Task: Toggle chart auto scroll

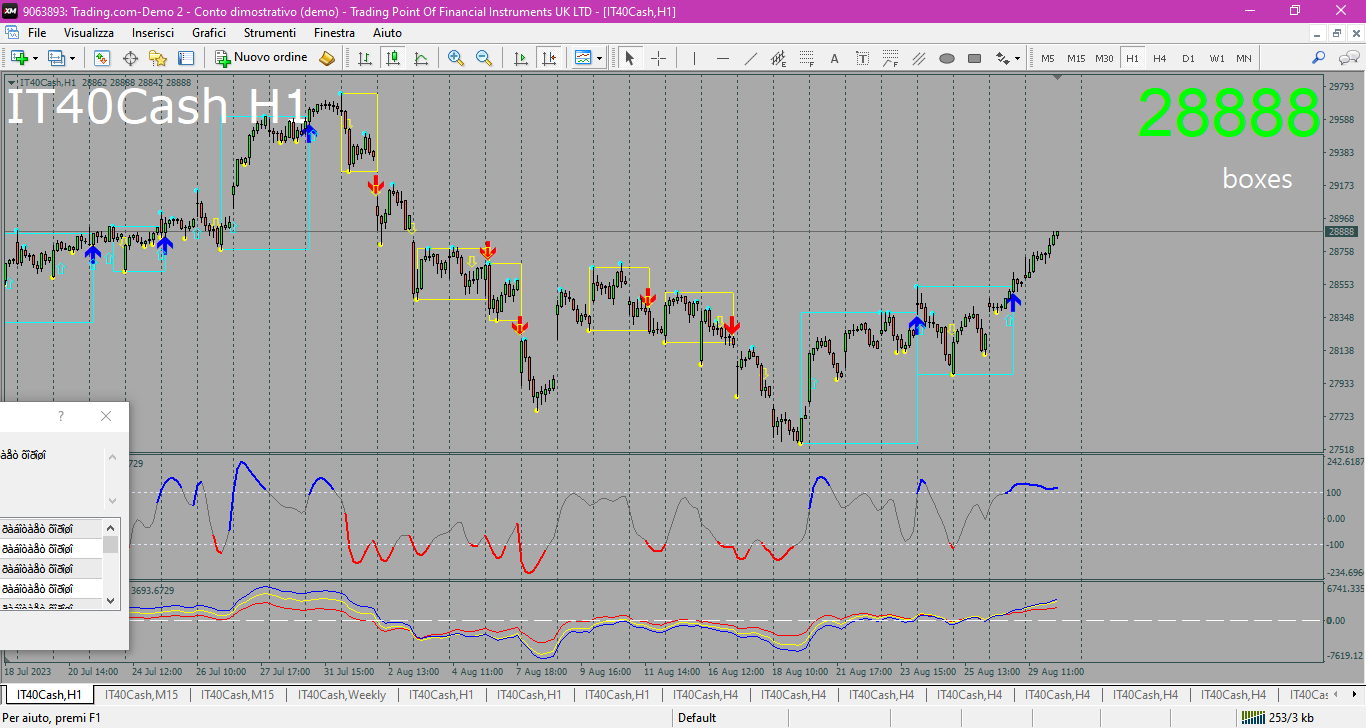Action: tap(520, 58)
